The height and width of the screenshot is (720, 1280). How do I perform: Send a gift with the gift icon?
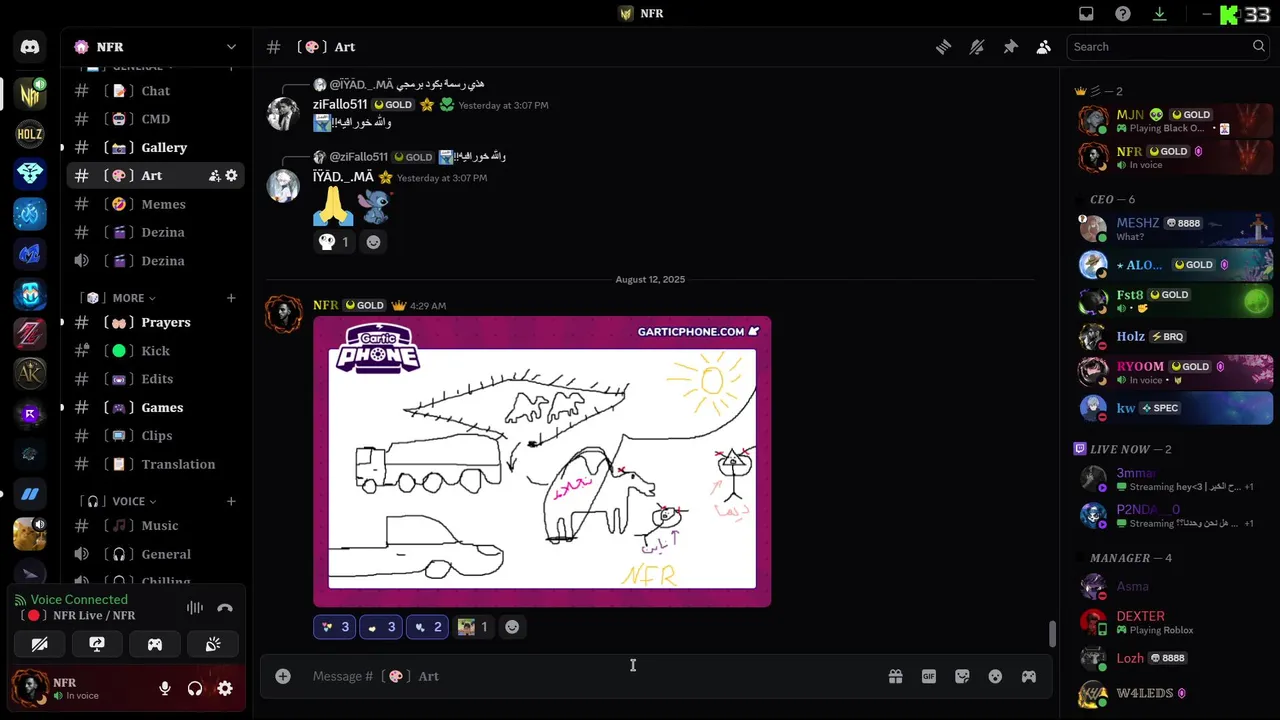point(895,676)
